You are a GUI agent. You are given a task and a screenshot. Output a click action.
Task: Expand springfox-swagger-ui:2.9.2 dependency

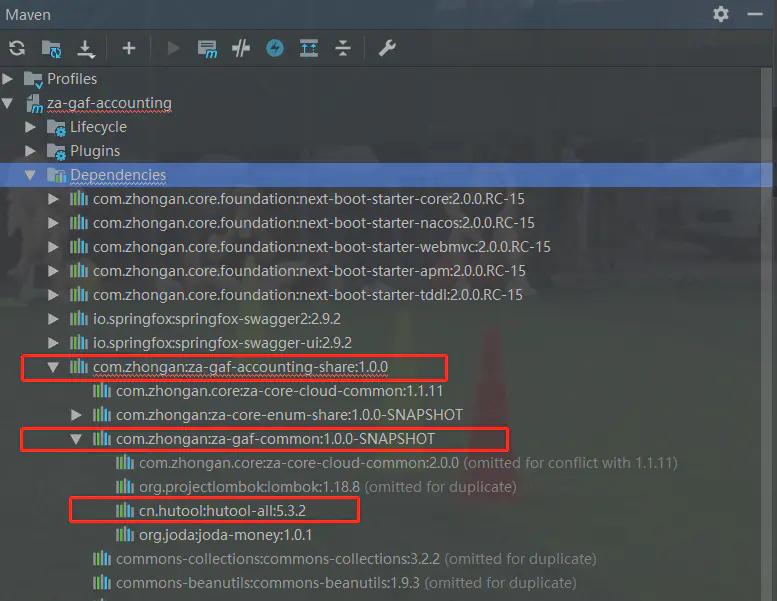pyautogui.click(x=53, y=342)
